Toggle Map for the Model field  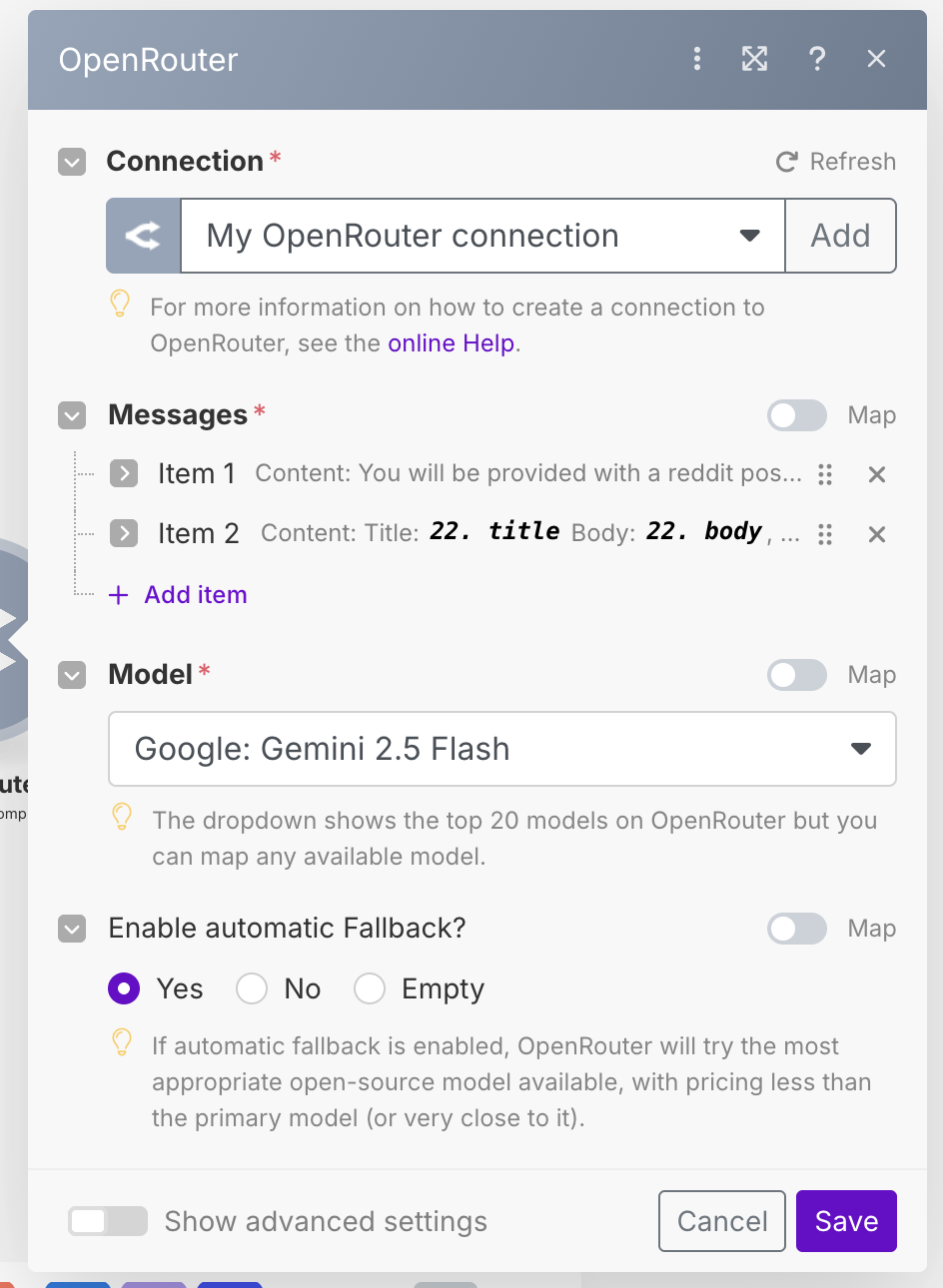[796, 675]
